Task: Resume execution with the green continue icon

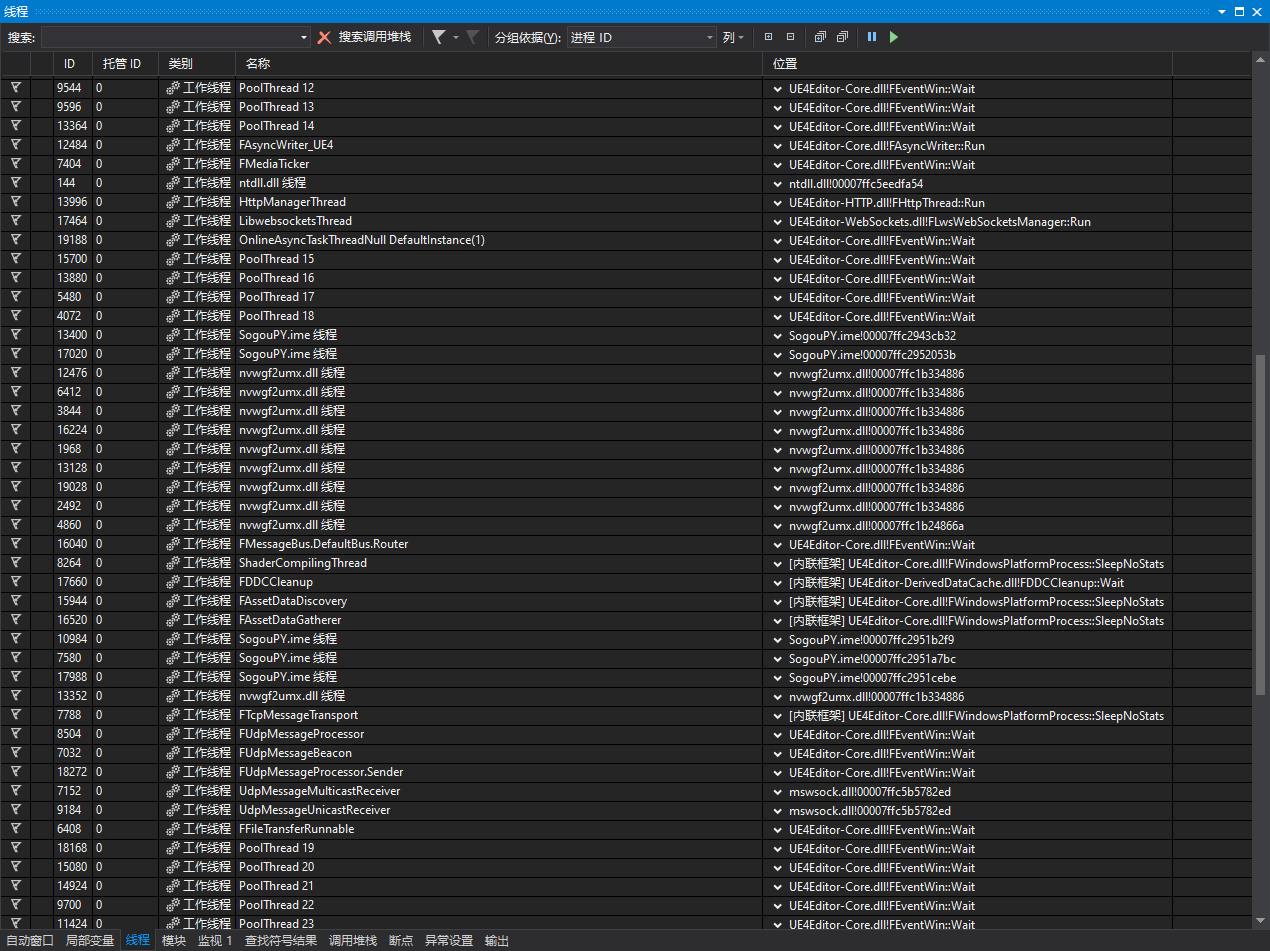Action: pyautogui.click(x=893, y=37)
